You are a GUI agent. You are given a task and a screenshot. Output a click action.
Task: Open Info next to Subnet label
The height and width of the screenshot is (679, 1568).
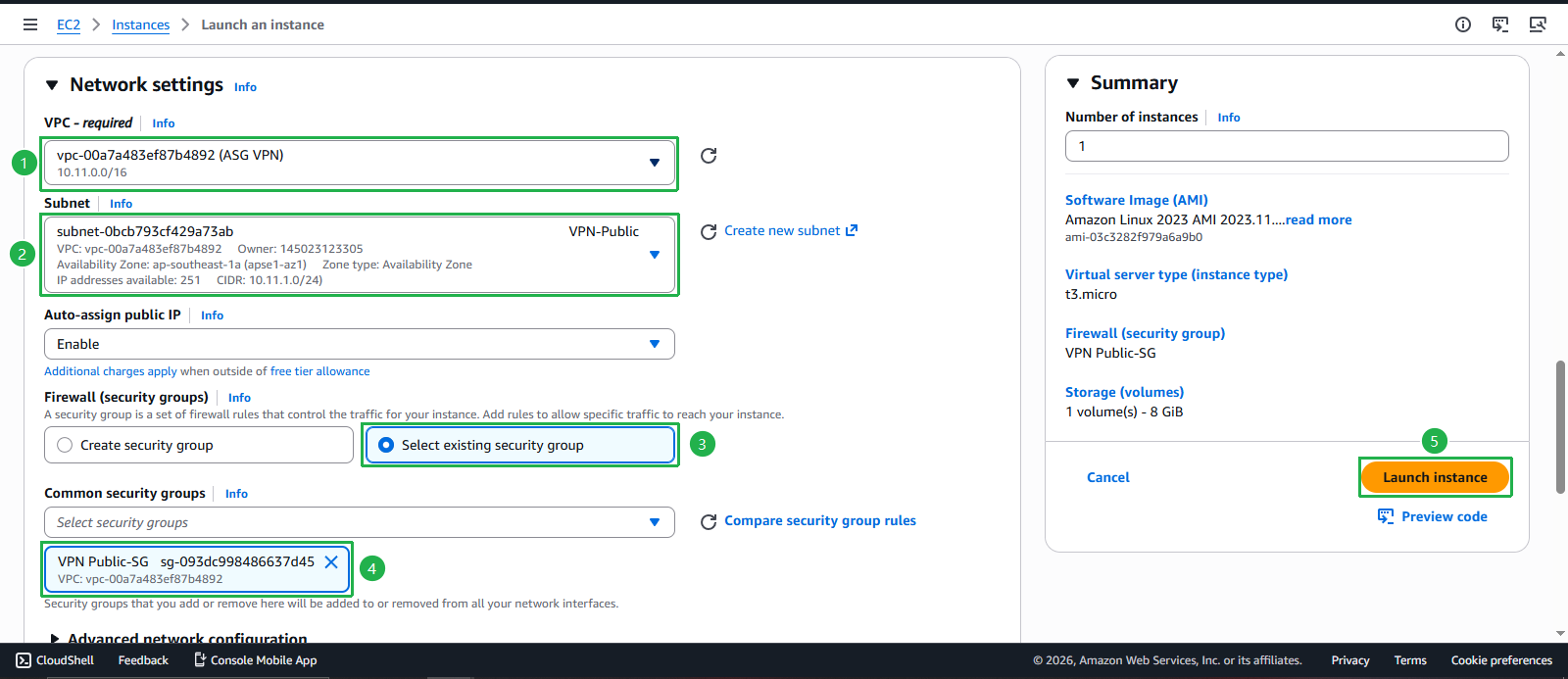coord(121,204)
